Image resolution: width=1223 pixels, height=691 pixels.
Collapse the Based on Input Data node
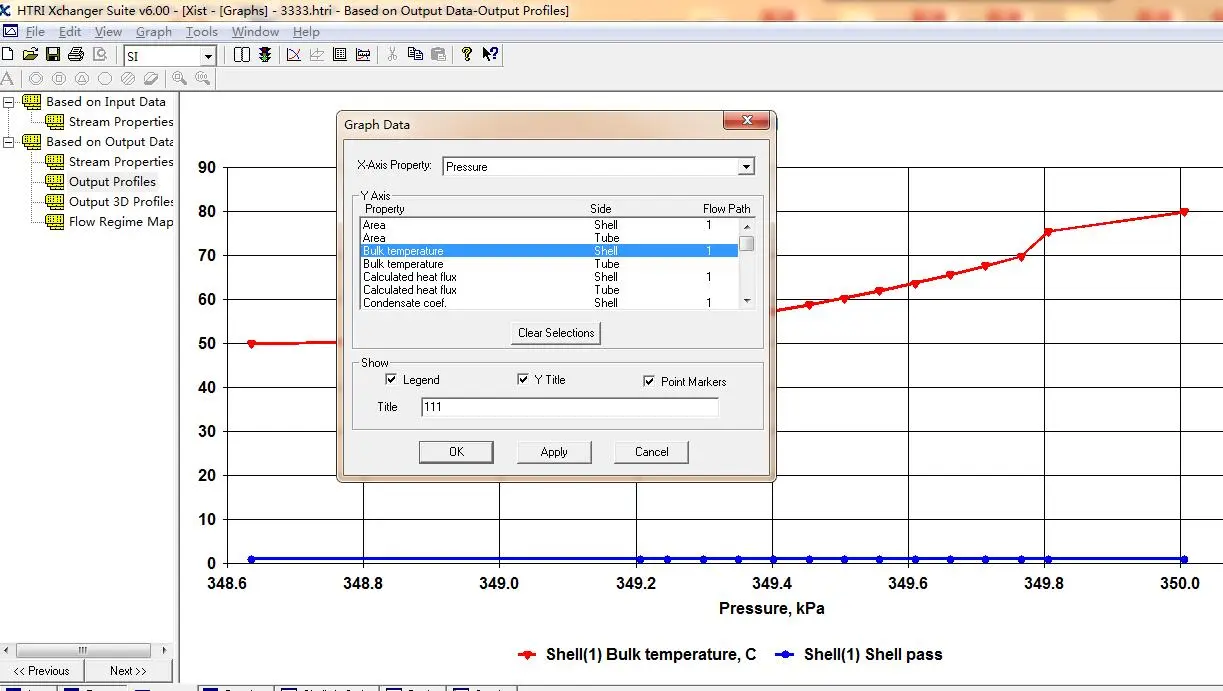point(8,102)
